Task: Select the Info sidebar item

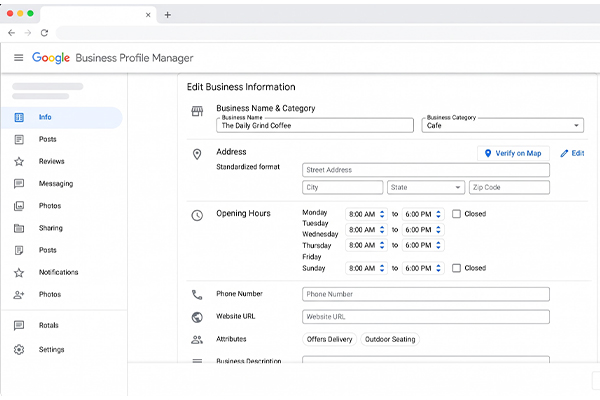Action: coord(62,118)
